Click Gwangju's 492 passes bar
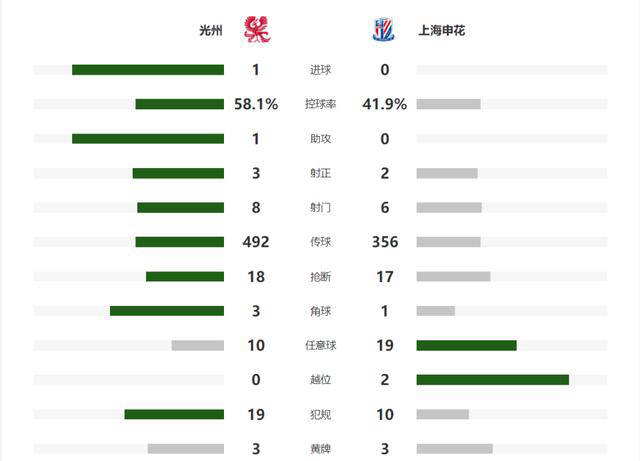 click(180, 242)
